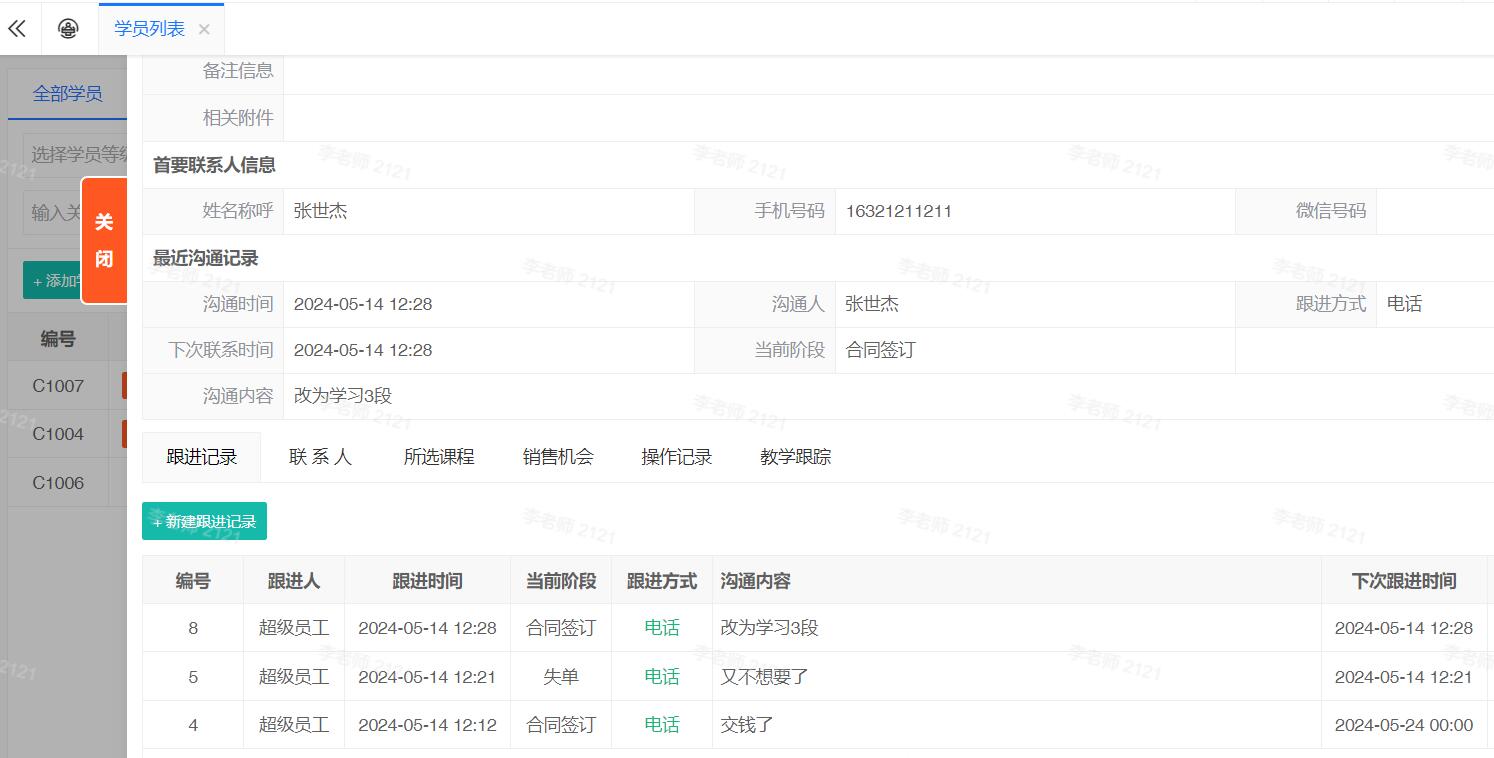Open the 学员列表 page tab
Viewport: 1494px width, 758px height.
point(149,29)
